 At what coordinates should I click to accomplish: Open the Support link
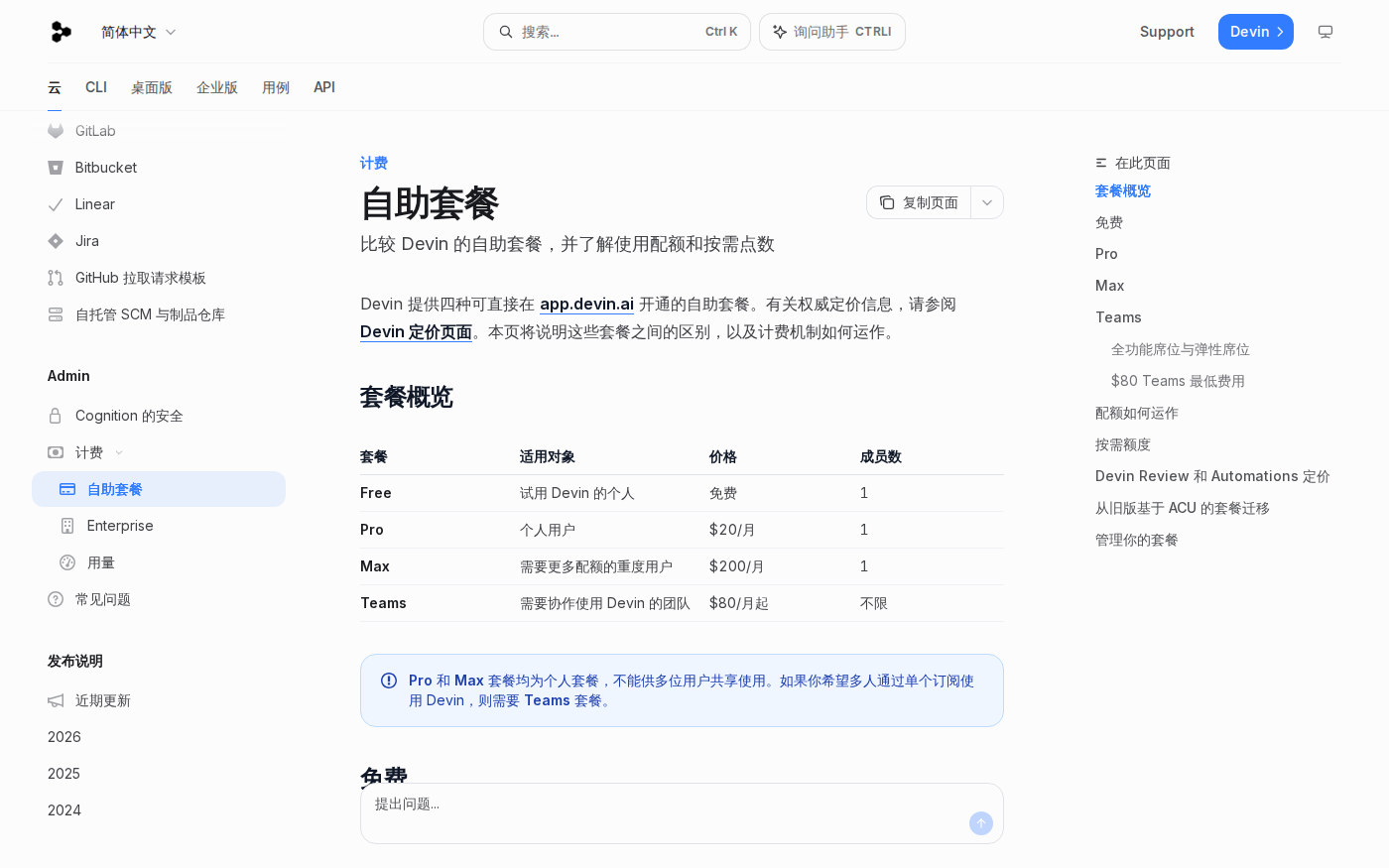1167,32
